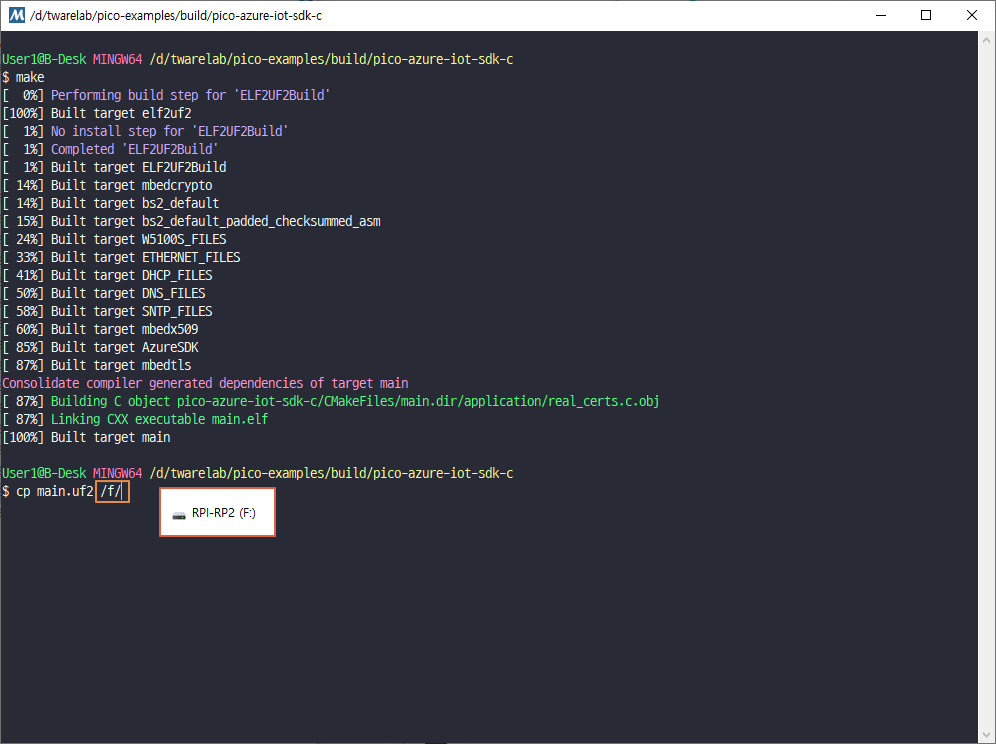Screen dimensions: 996x744
Task: Click the 'Built target ELF2UF2Build' line
Action: coord(114,167)
